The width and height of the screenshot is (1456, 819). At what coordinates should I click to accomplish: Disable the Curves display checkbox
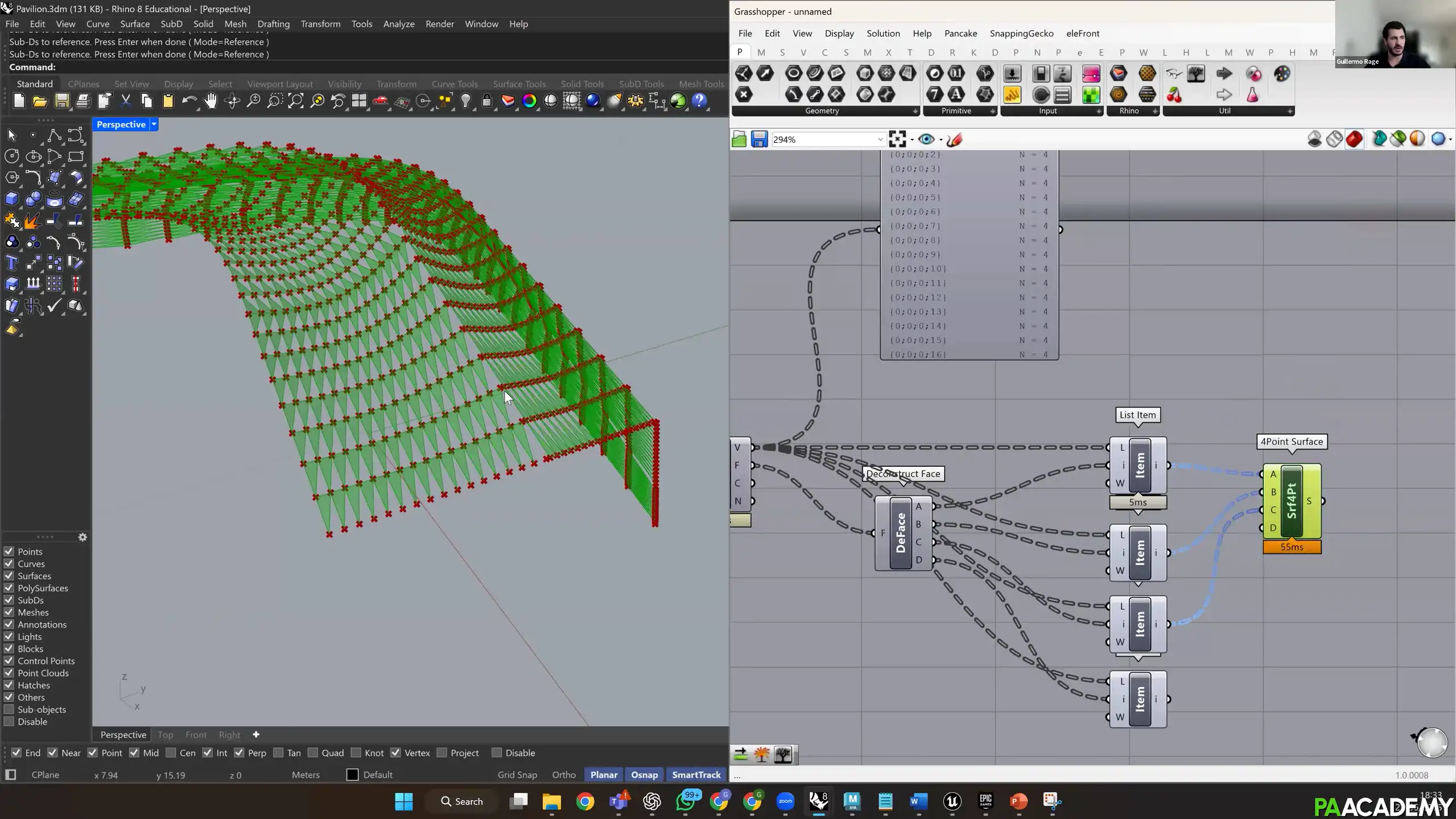point(9,563)
